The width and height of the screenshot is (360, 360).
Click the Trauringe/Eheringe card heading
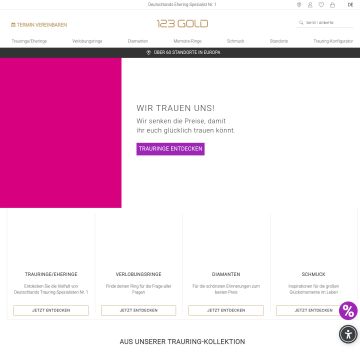[x=51, y=274]
